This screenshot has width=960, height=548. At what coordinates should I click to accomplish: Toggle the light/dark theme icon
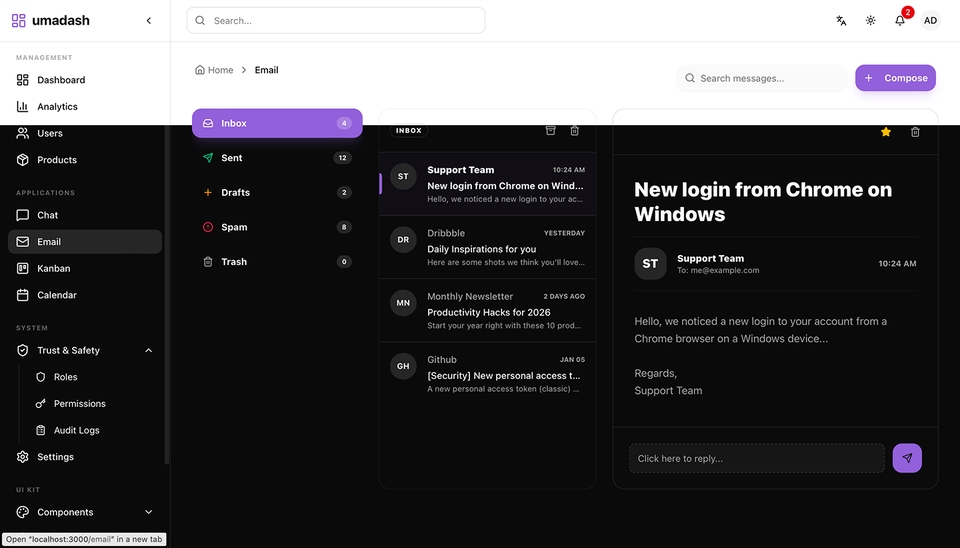(871, 20)
